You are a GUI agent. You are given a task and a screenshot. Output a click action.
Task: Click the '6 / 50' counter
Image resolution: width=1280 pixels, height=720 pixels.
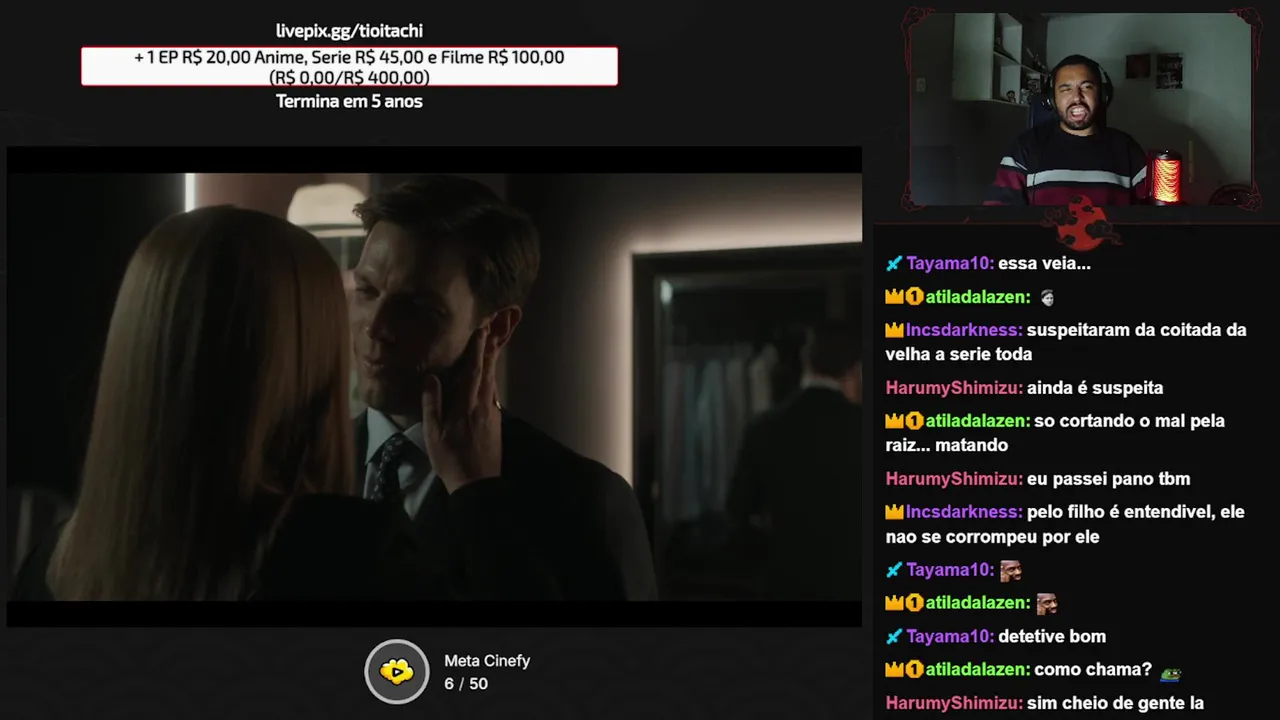point(466,684)
